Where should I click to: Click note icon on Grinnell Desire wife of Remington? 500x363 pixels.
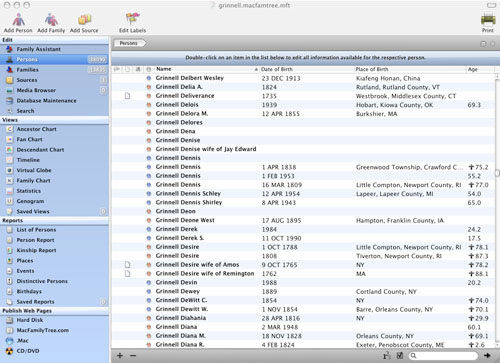(x=128, y=274)
